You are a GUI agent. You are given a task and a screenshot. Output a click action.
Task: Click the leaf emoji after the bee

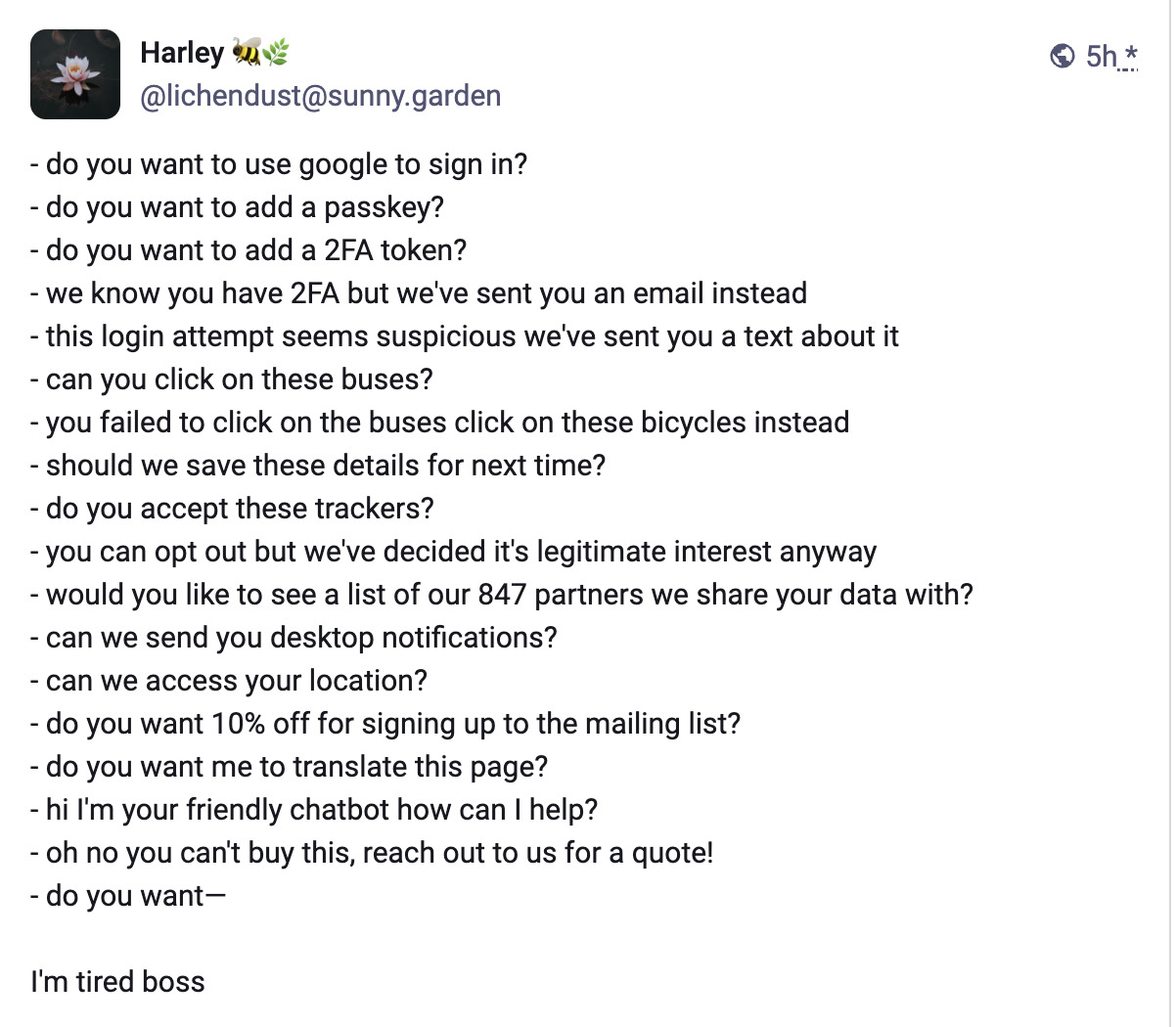276,52
